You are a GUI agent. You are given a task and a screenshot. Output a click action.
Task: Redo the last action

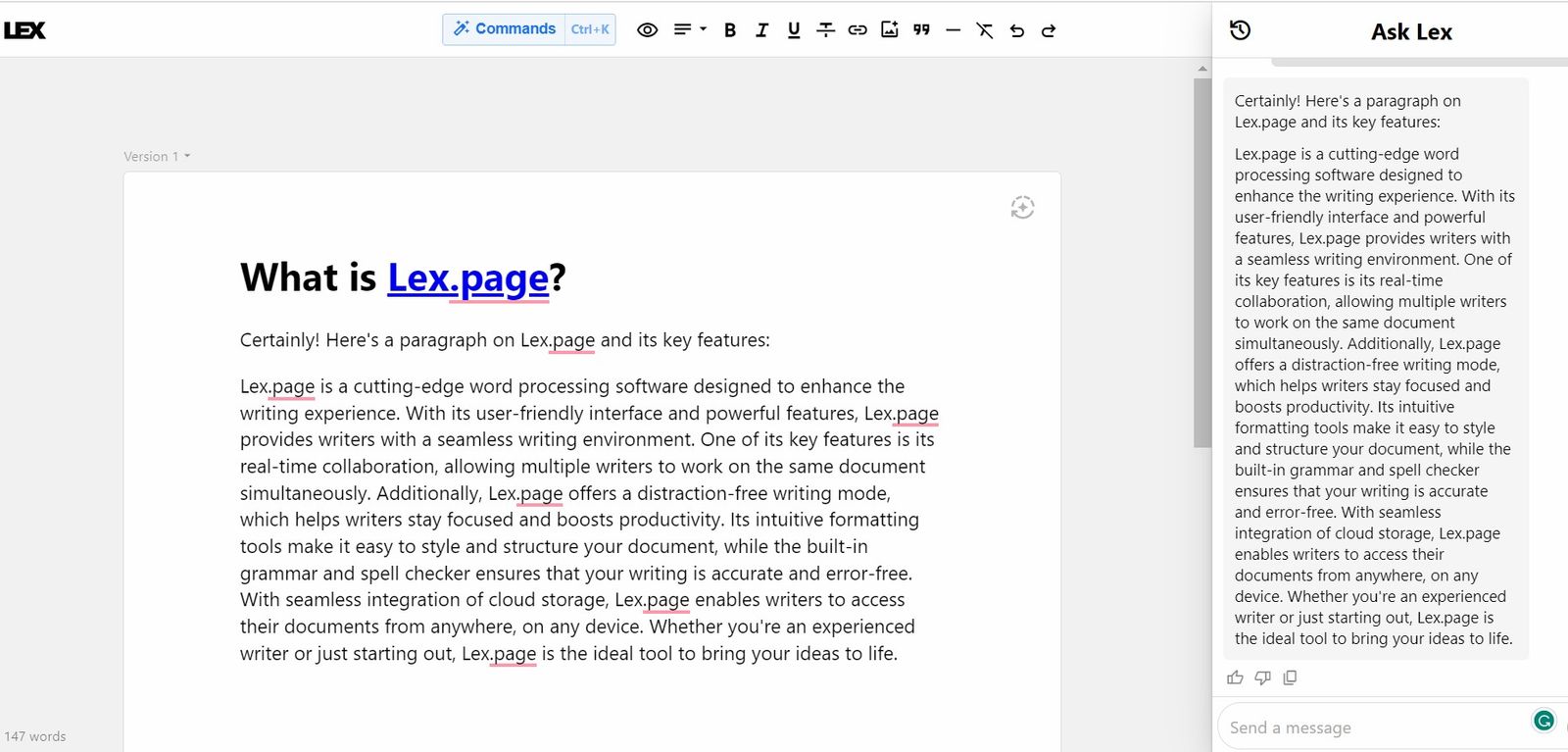pyautogui.click(x=1049, y=30)
